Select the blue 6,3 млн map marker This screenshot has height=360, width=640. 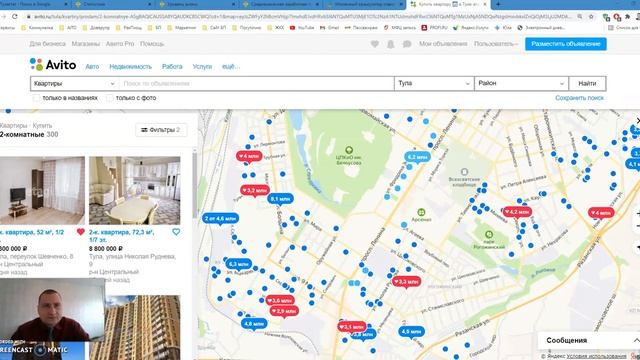click(x=239, y=264)
